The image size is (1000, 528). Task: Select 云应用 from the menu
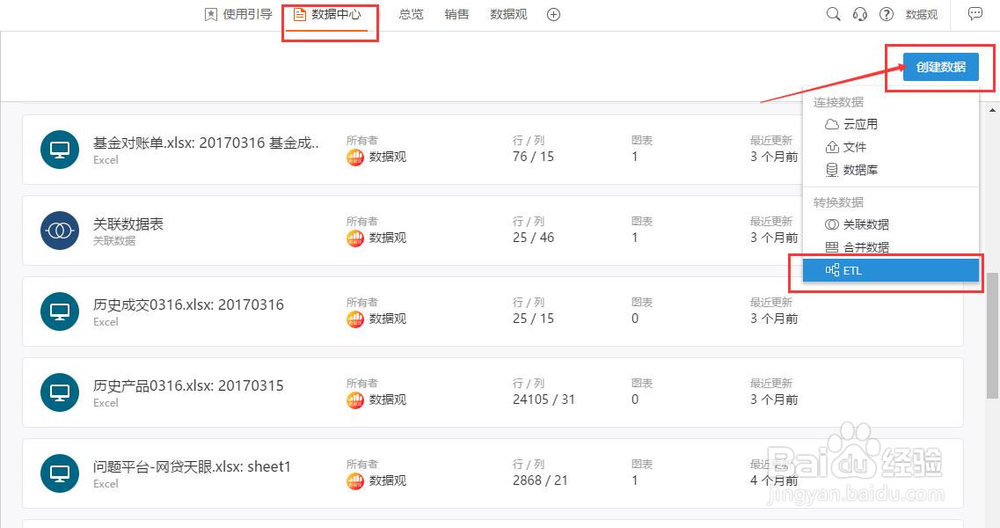[859, 125]
